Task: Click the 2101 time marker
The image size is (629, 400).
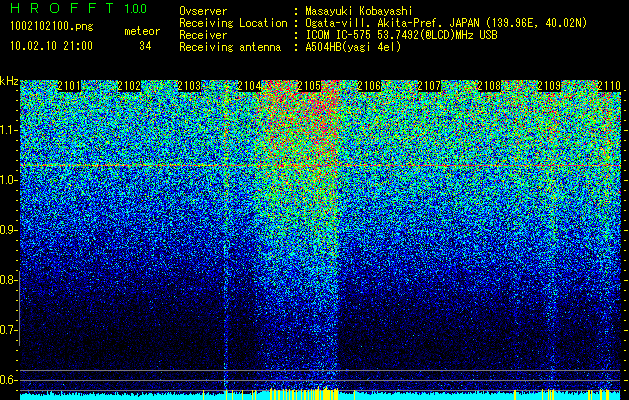Action: click(69, 86)
